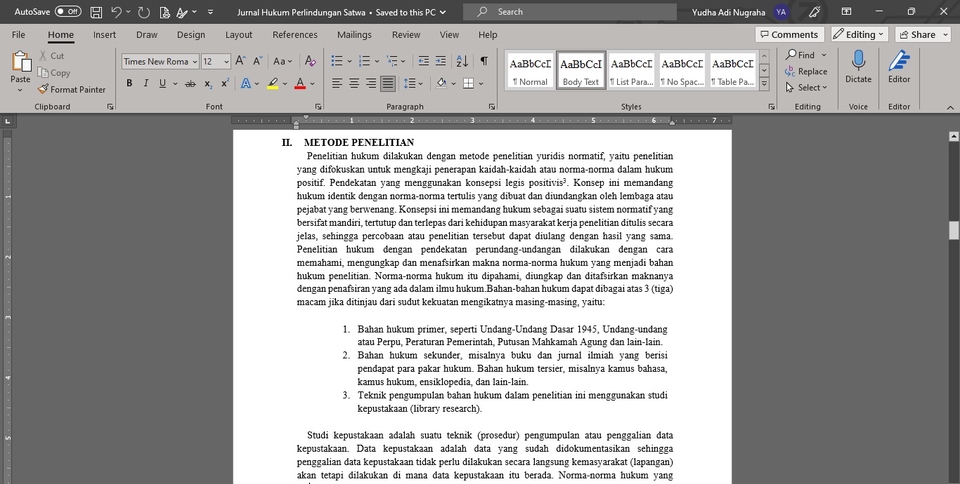This screenshot has width=960, height=484.
Task: Toggle Bold formatting
Action: 129,84
